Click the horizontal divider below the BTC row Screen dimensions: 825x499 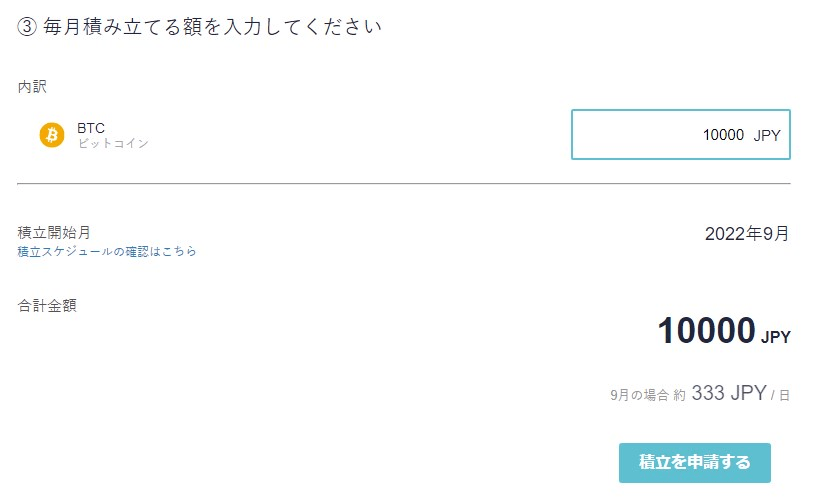coord(404,184)
